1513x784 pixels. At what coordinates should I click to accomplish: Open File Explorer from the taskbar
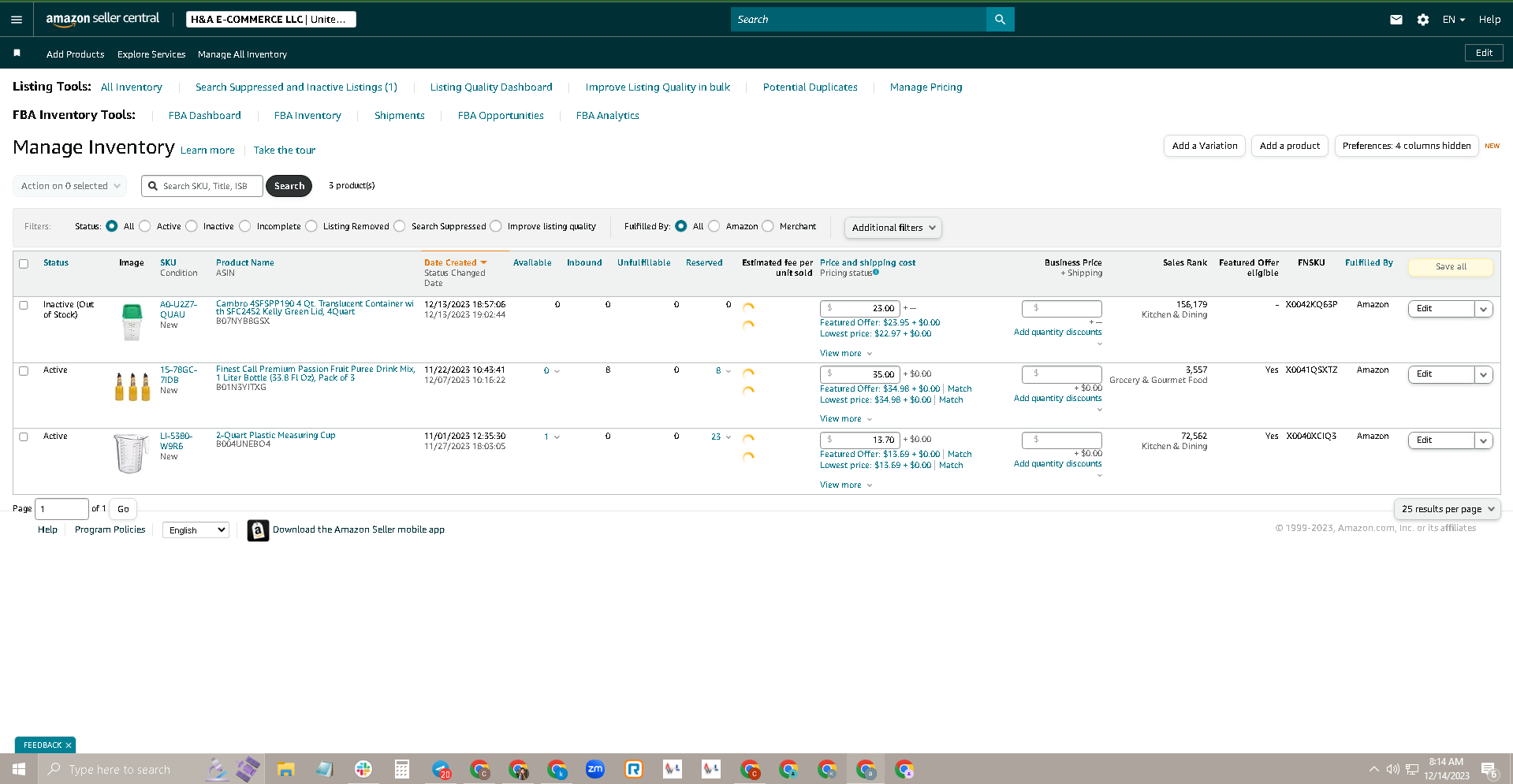pos(286,769)
